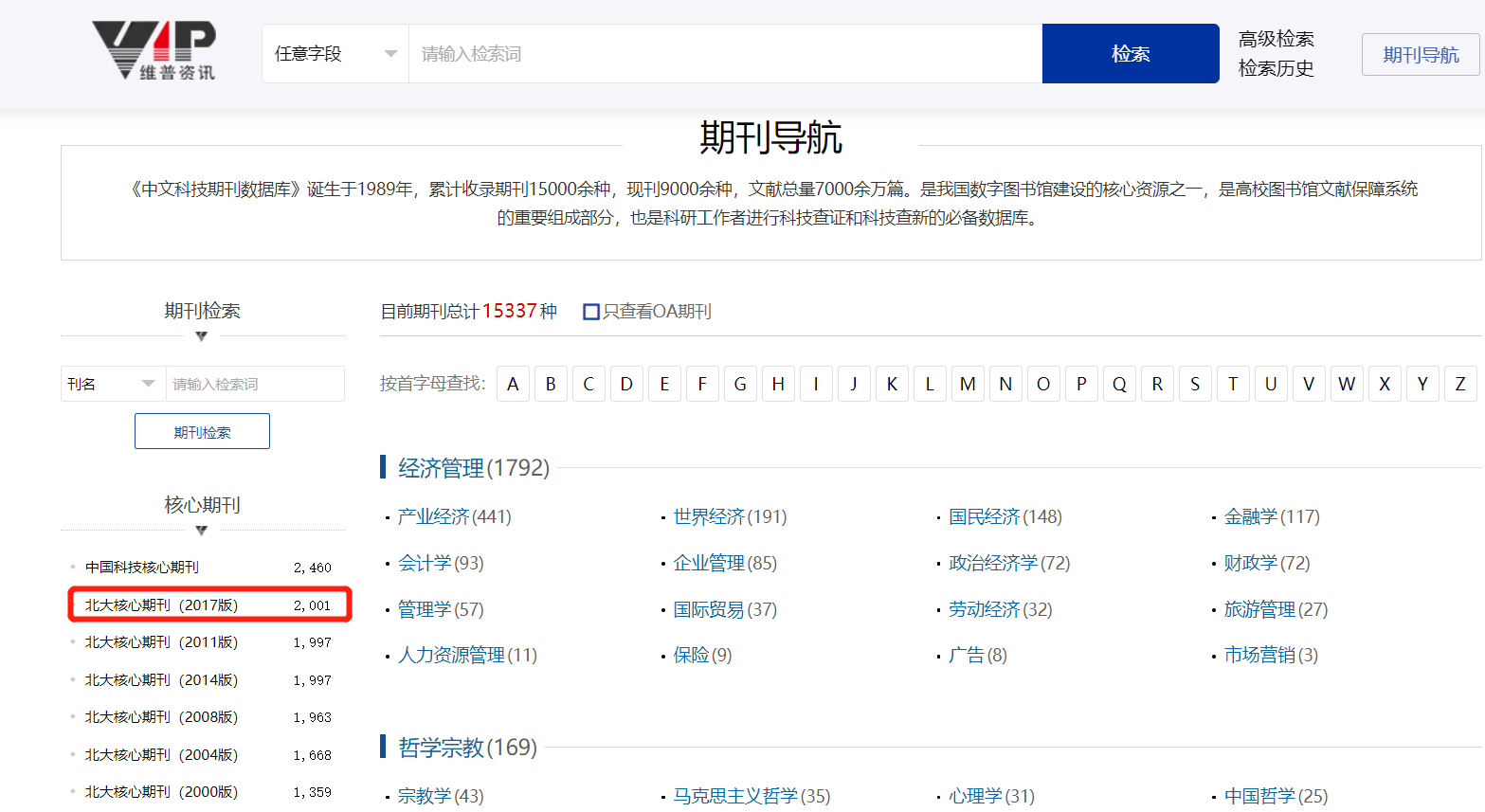Open 财政学(72) subcategory

pos(1267,563)
